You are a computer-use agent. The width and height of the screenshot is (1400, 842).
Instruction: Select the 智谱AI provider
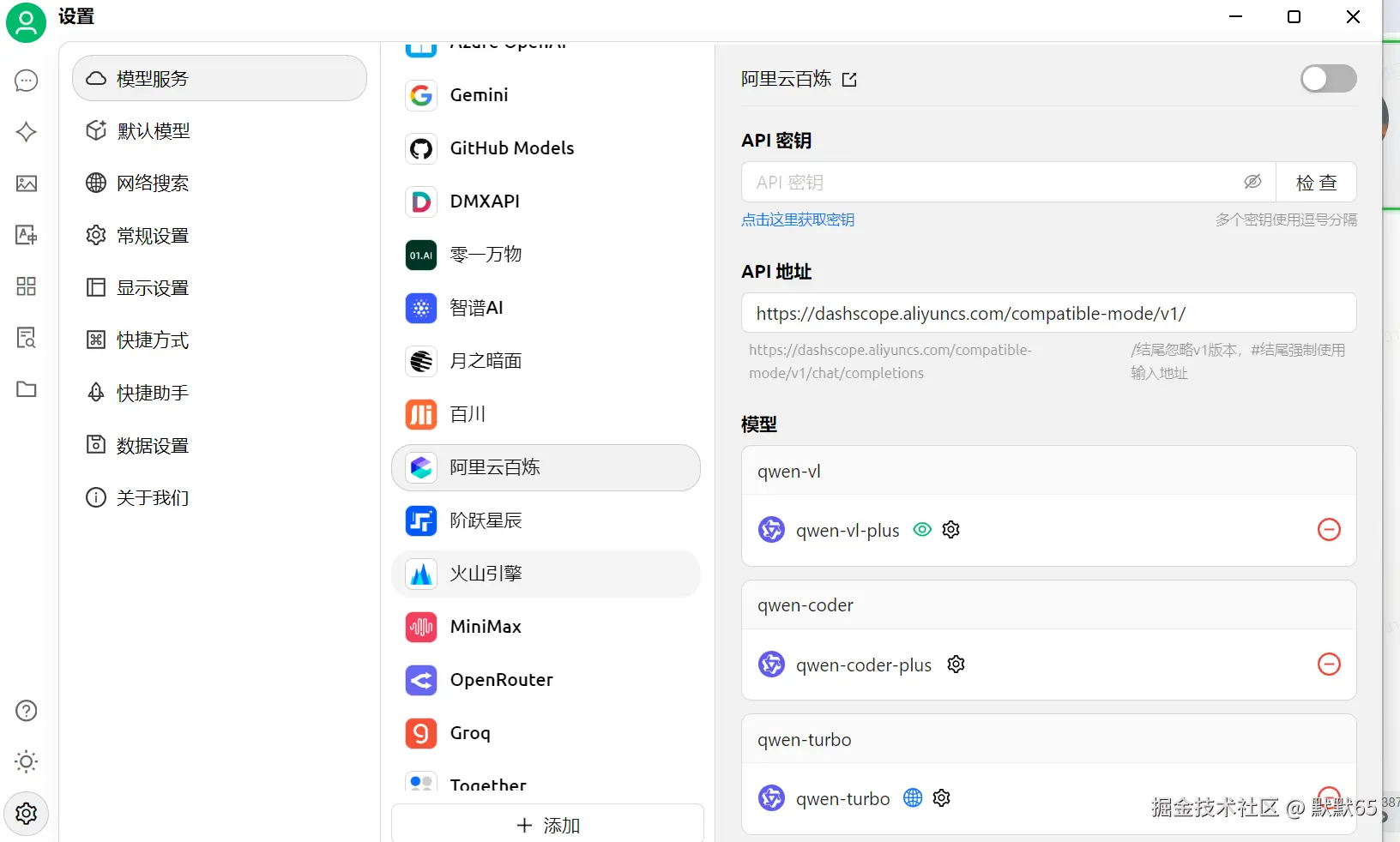click(546, 308)
